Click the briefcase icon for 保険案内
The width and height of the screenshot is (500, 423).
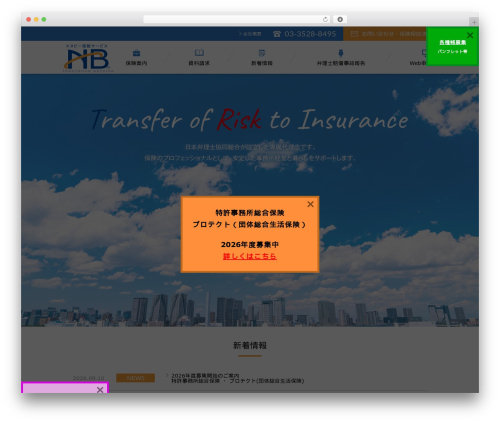coord(136,53)
